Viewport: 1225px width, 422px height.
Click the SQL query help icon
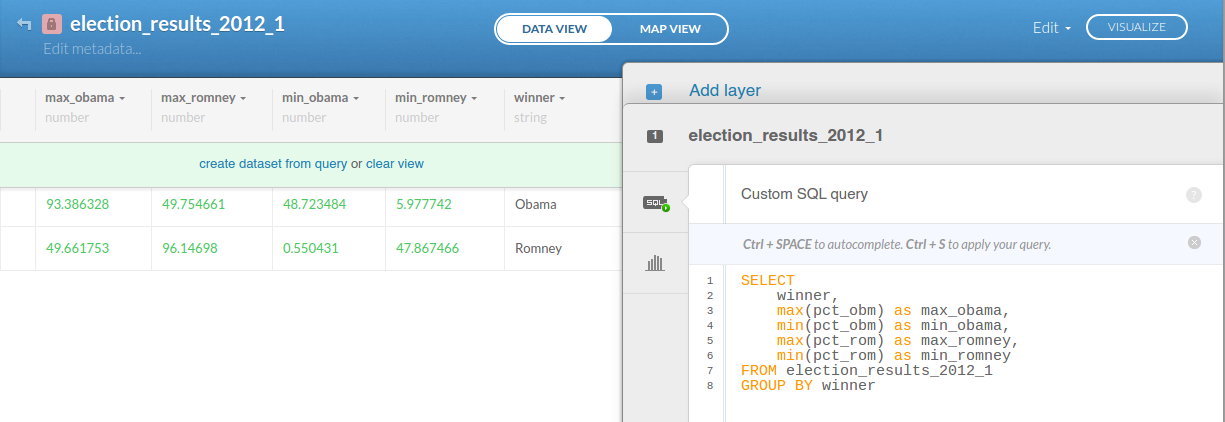[1193, 195]
